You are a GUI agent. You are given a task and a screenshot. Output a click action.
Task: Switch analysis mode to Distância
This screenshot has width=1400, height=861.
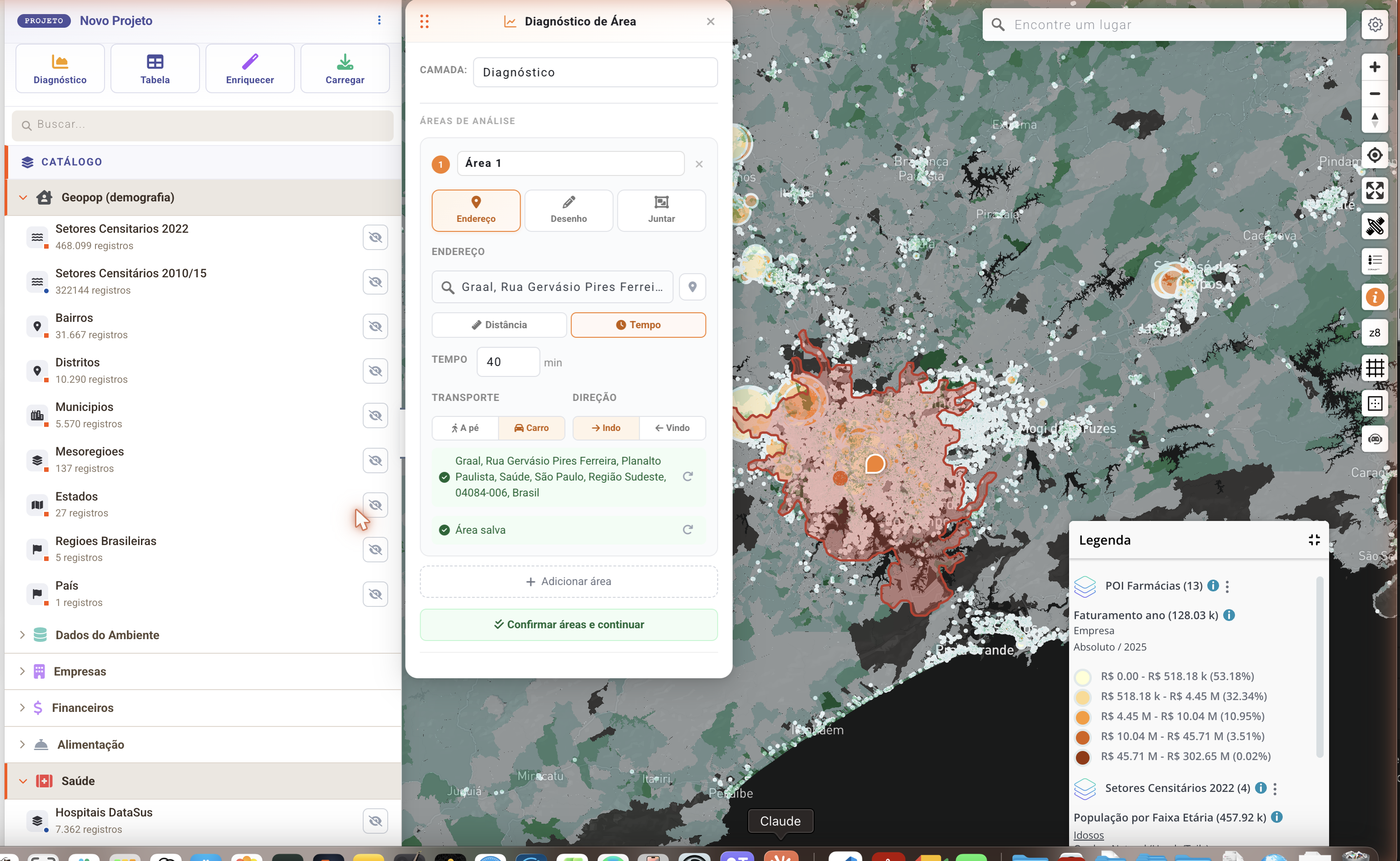tap(499, 325)
